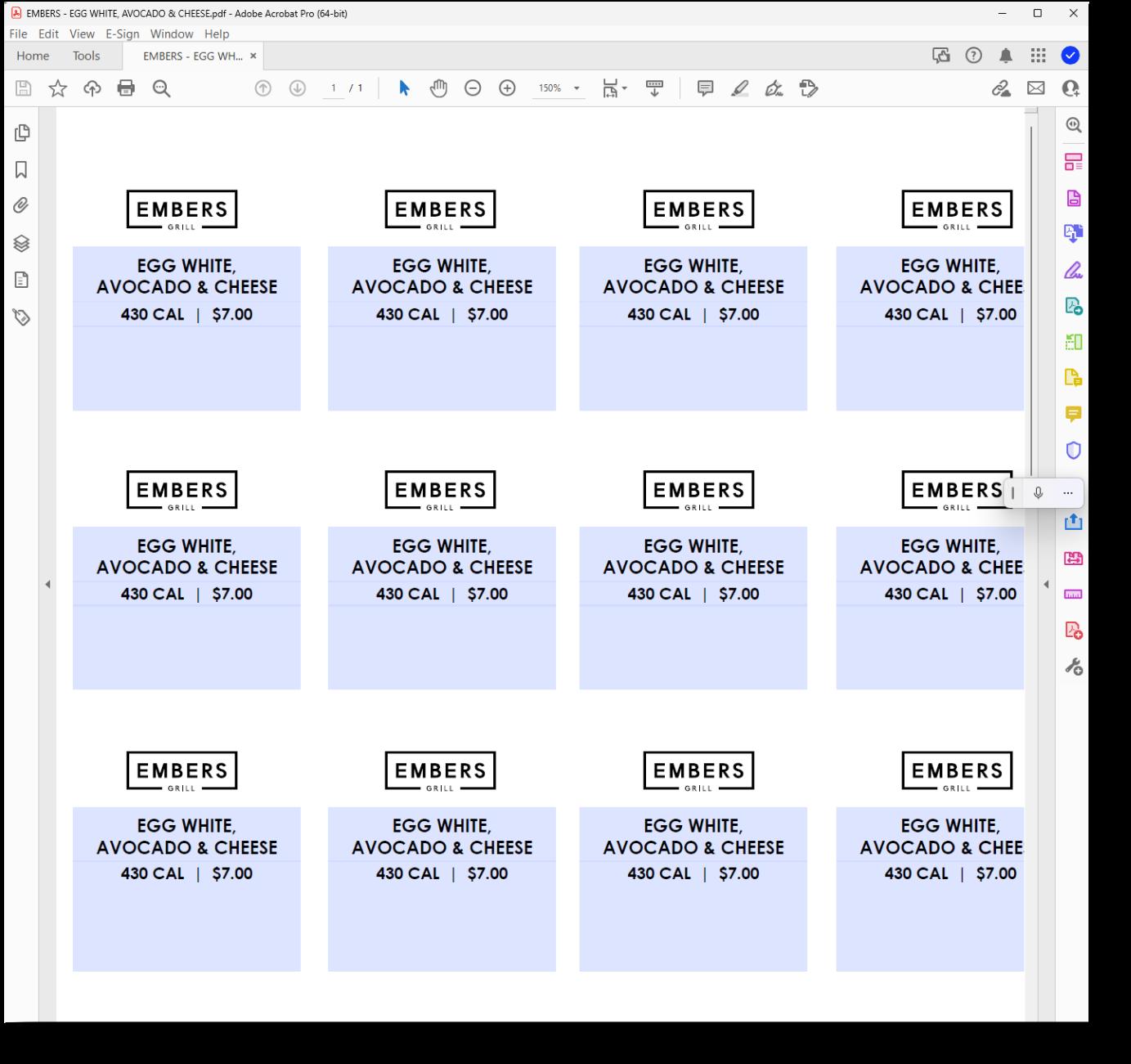Open the Help question mark icon

click(x=973, y=56)
